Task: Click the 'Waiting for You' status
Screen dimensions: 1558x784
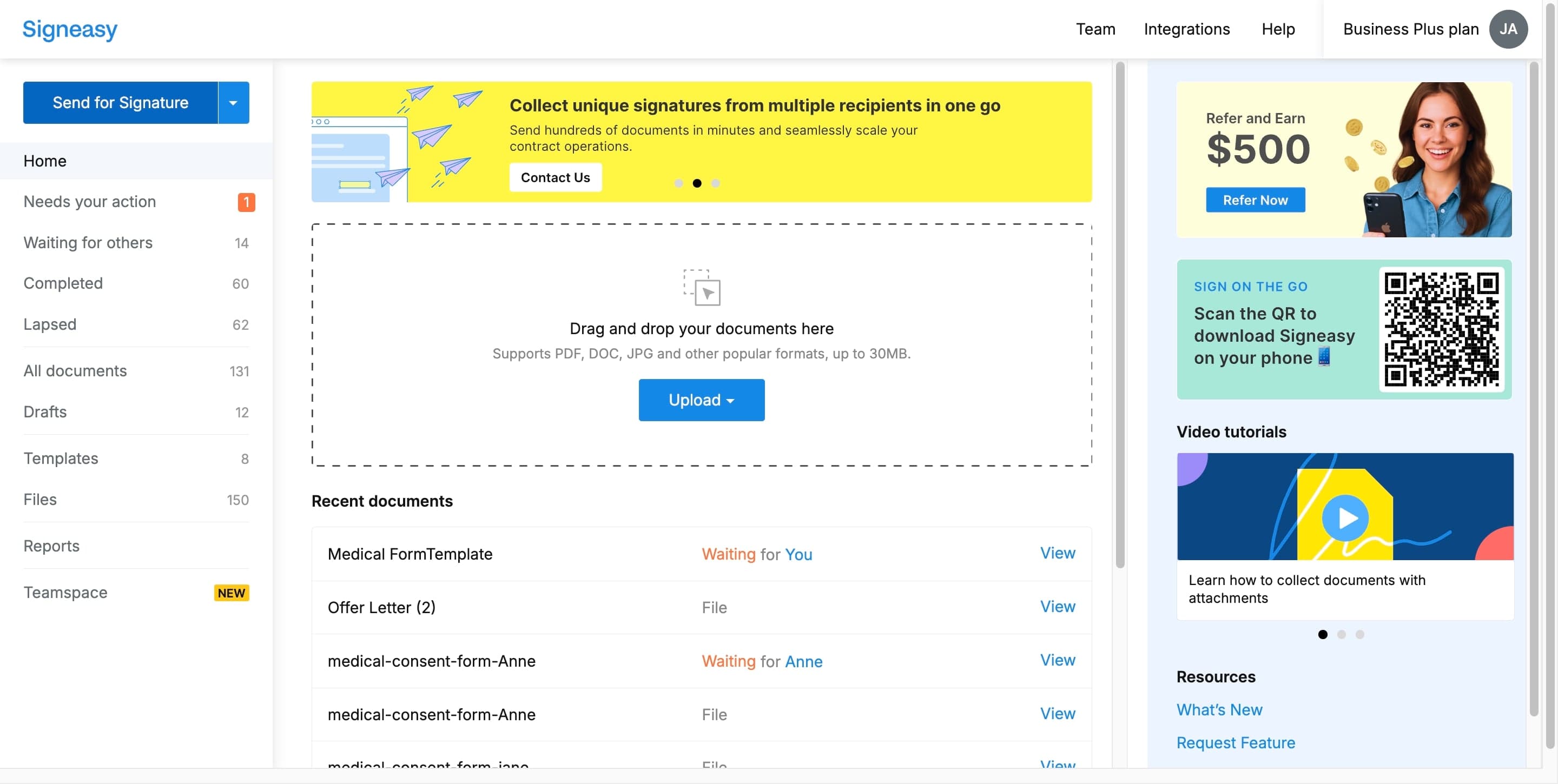Action: point(757,554)
